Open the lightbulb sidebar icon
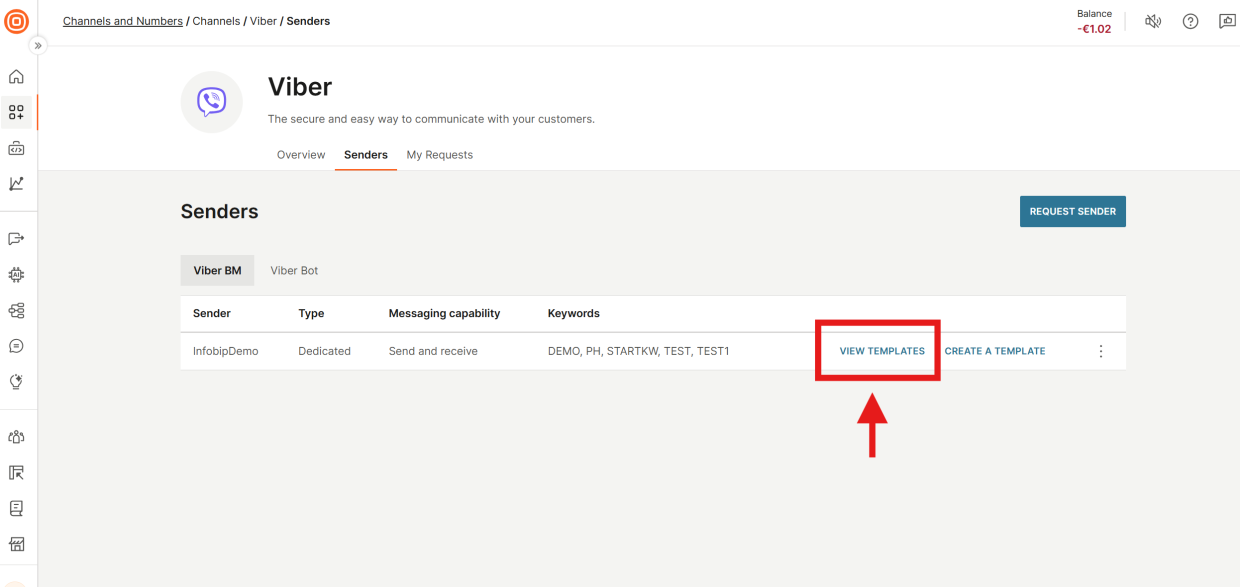1240x587 pixels. [x=16, y=381]
